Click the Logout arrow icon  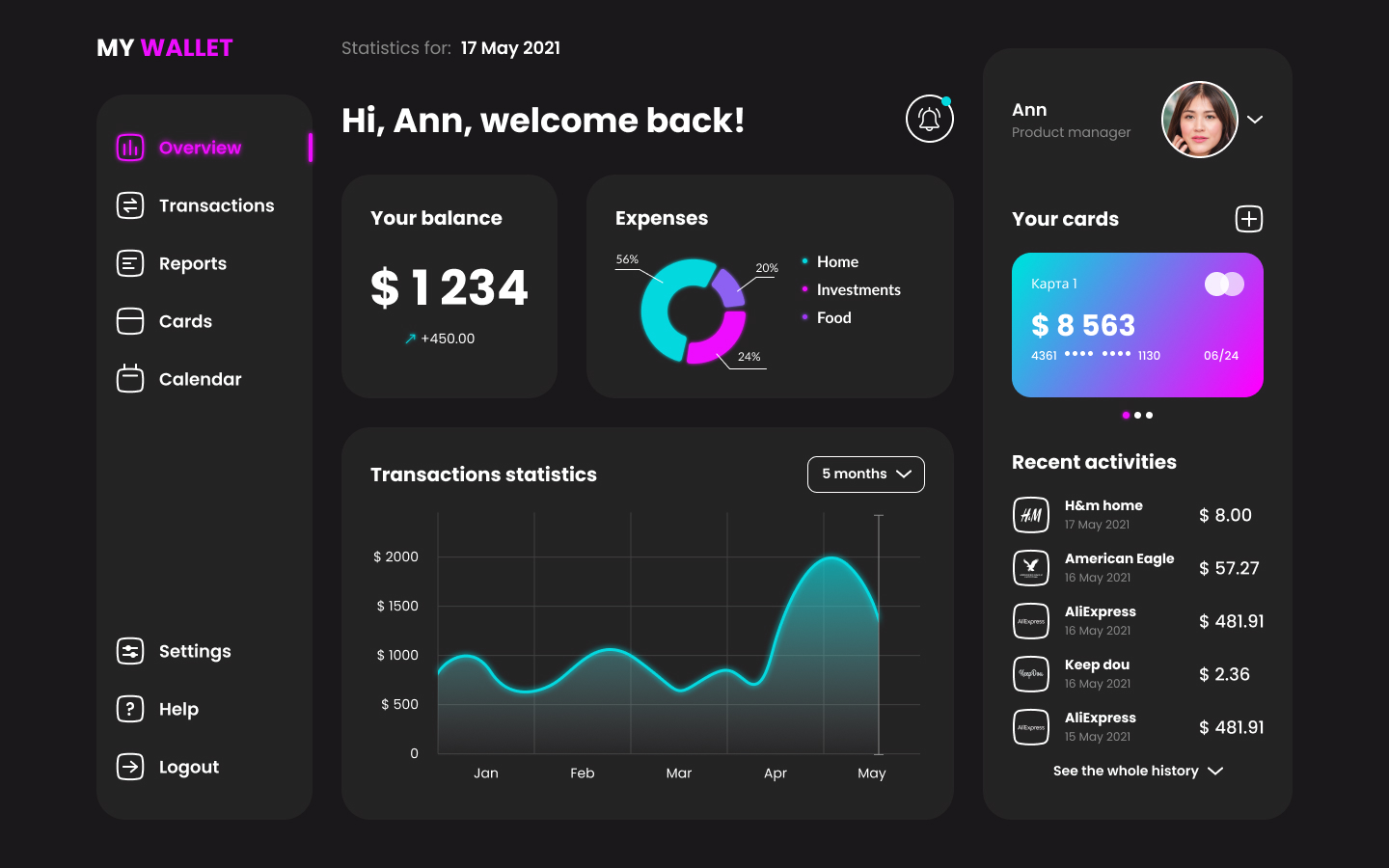(x=130, y=767)
